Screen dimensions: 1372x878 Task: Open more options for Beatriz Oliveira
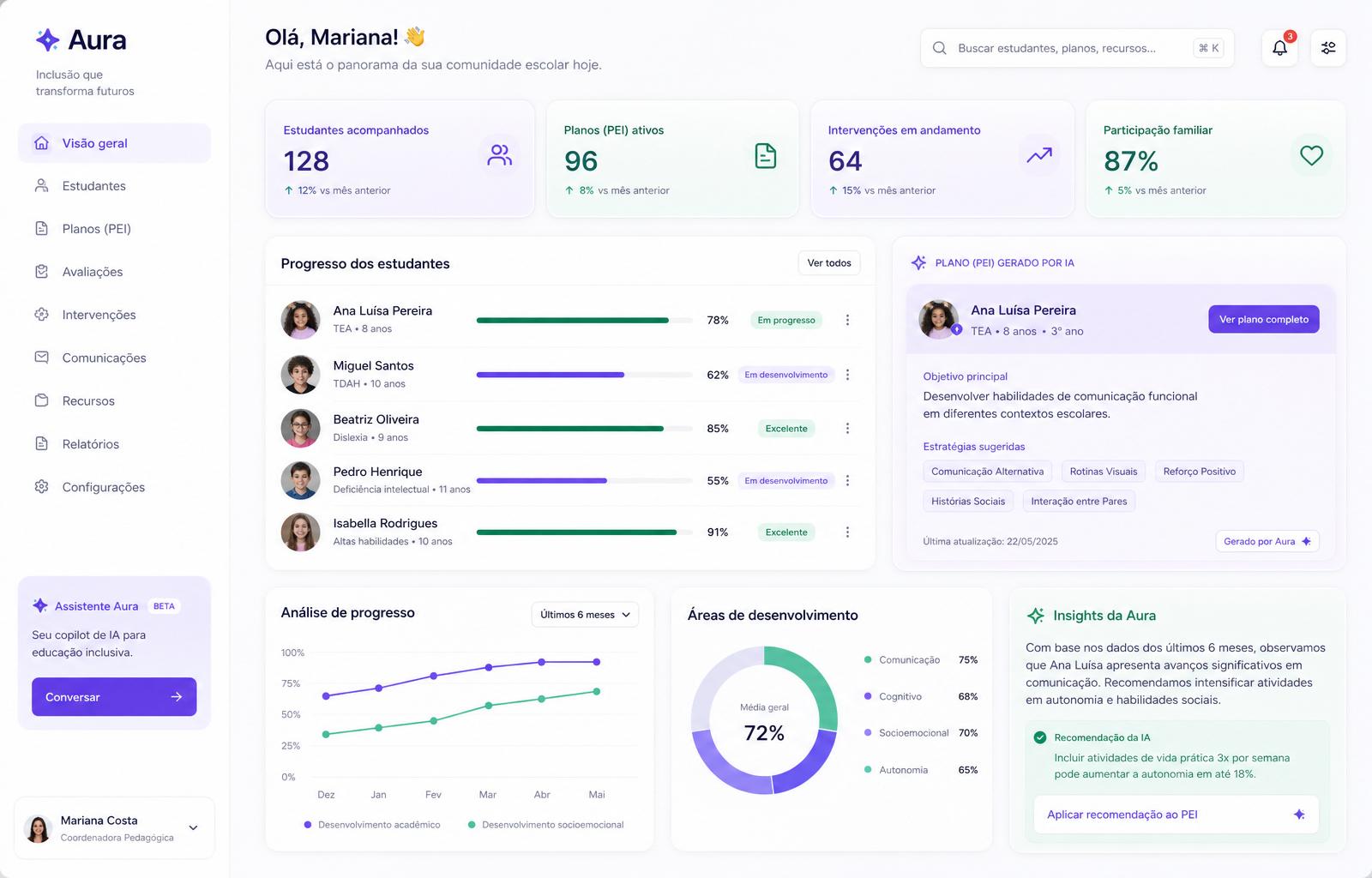847,428
